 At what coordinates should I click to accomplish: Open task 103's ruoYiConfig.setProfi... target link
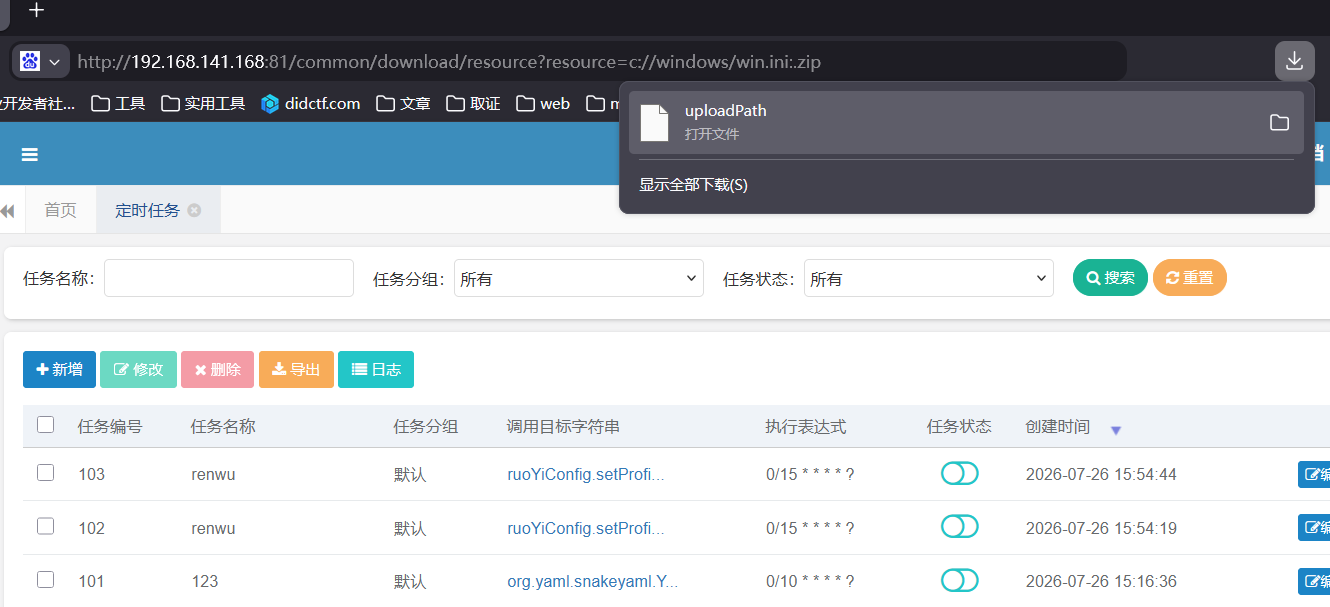(x=585, y=474)
